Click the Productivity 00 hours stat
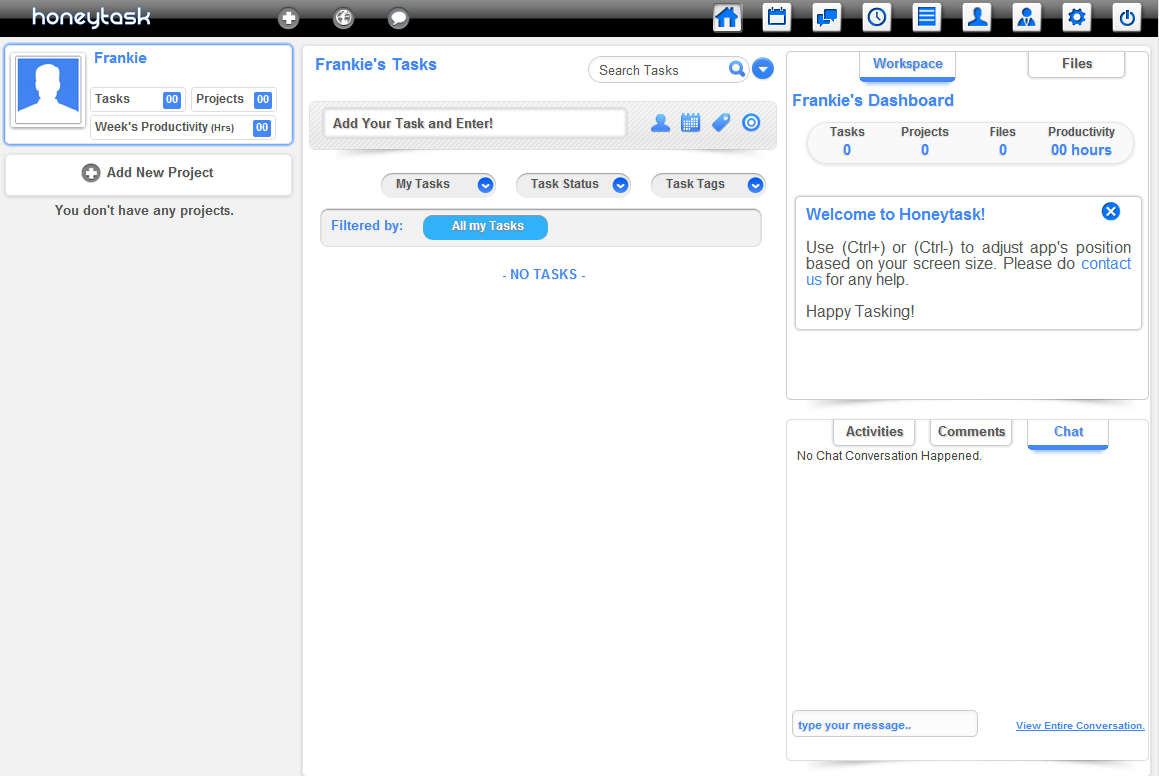 1081,141
